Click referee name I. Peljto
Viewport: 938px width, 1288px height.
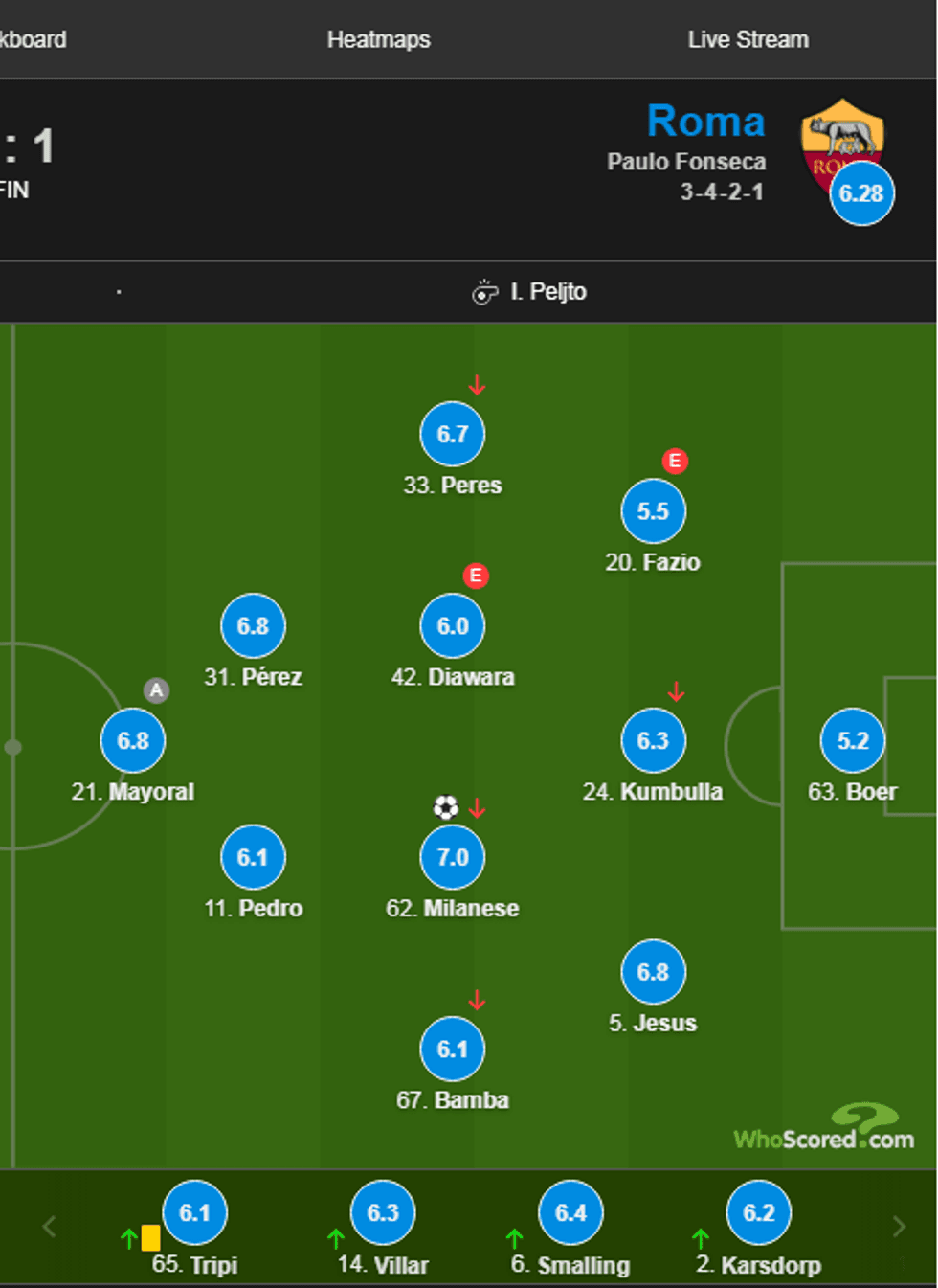547,291
